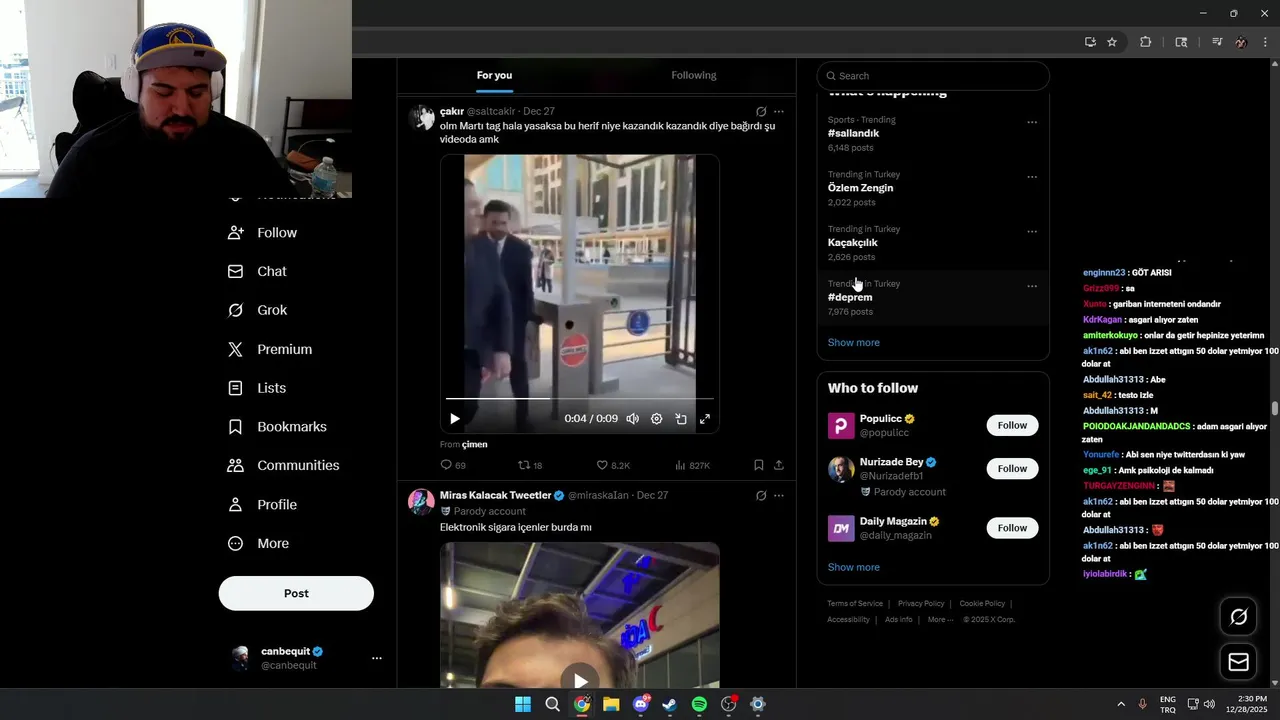Screen dimensions: 1280x720
Task: Seek on çakır's video progress bar
Action: [580, 399]
